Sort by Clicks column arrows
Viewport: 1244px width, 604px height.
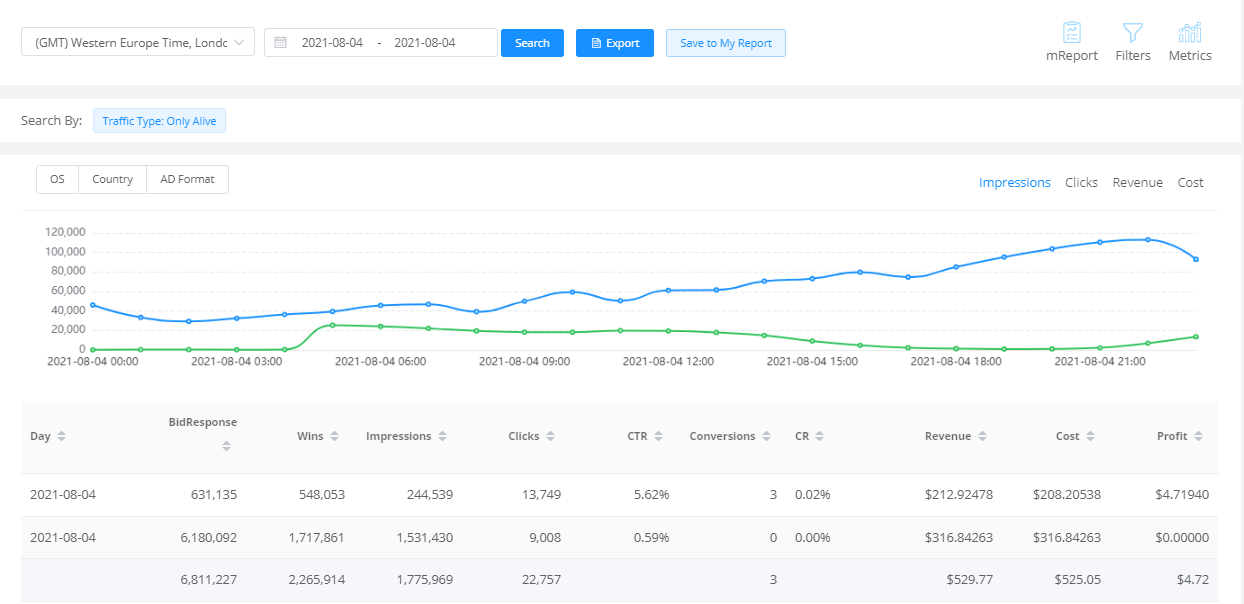550,437
